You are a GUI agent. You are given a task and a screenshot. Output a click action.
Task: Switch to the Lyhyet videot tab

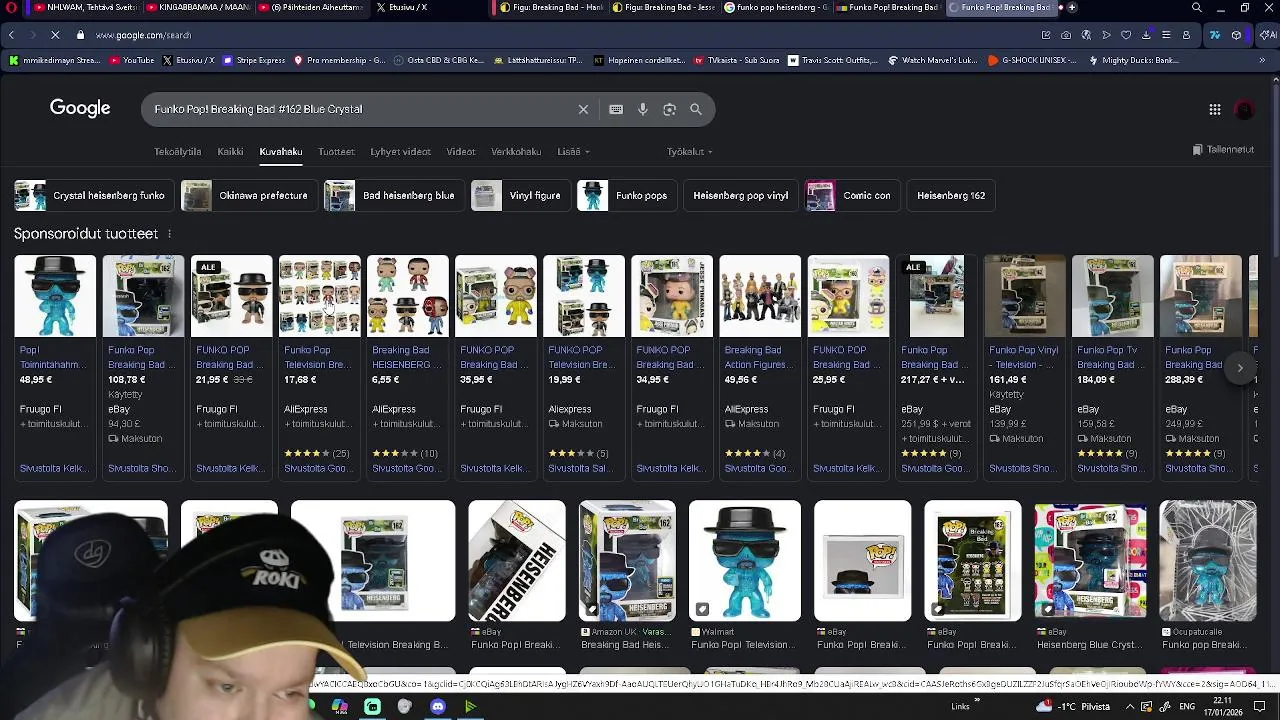[400, 152]
